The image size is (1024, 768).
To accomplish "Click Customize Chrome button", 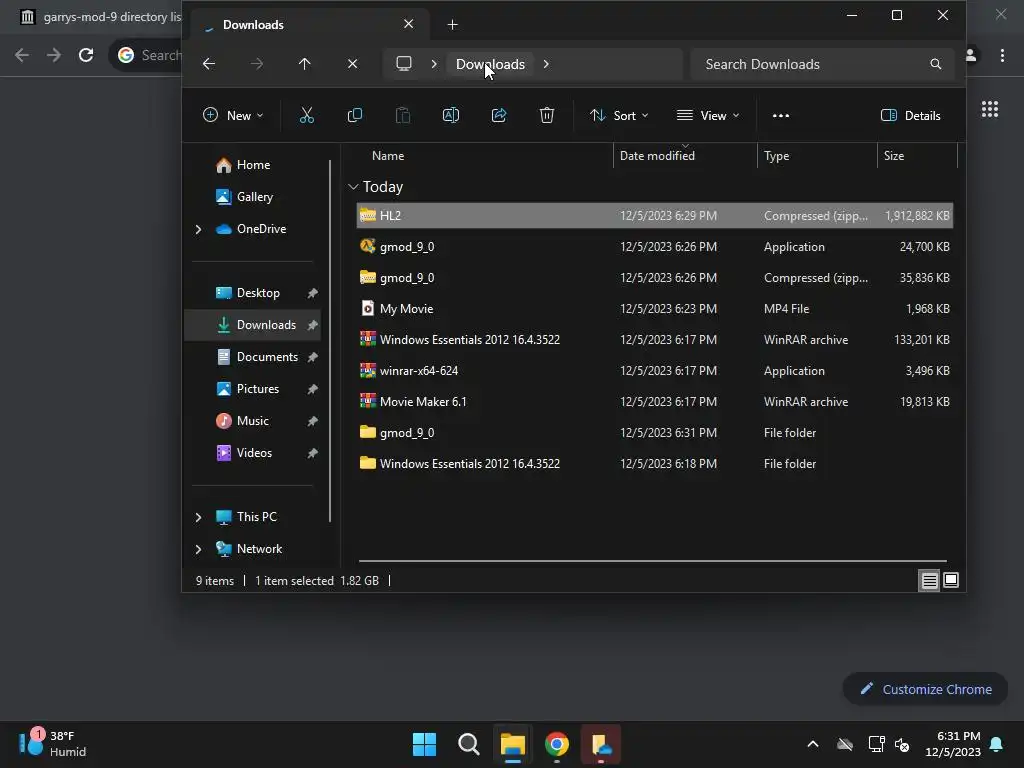I will tap(925, 689).
